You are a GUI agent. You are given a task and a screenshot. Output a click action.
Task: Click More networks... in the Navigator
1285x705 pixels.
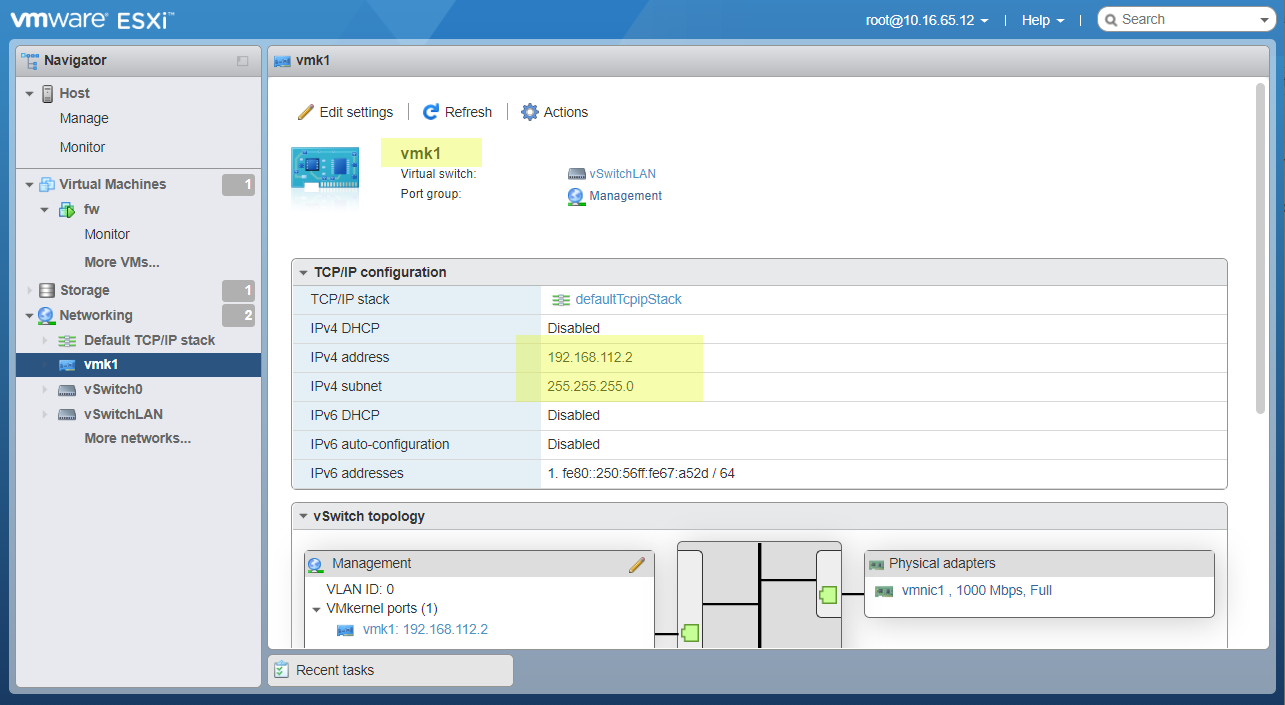coord(138,438)
